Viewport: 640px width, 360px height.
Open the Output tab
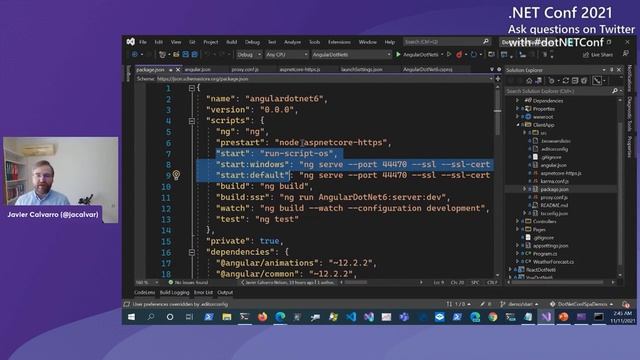(x=225, y=293)
